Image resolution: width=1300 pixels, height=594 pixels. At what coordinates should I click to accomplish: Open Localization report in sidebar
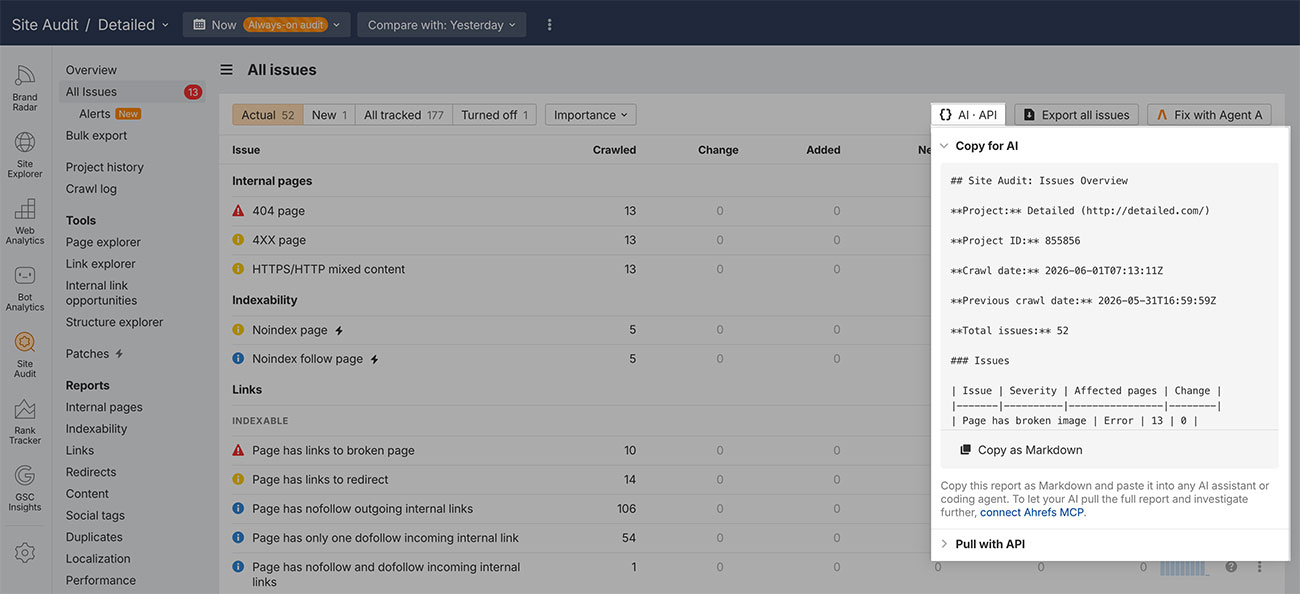(x=98, y=559)
